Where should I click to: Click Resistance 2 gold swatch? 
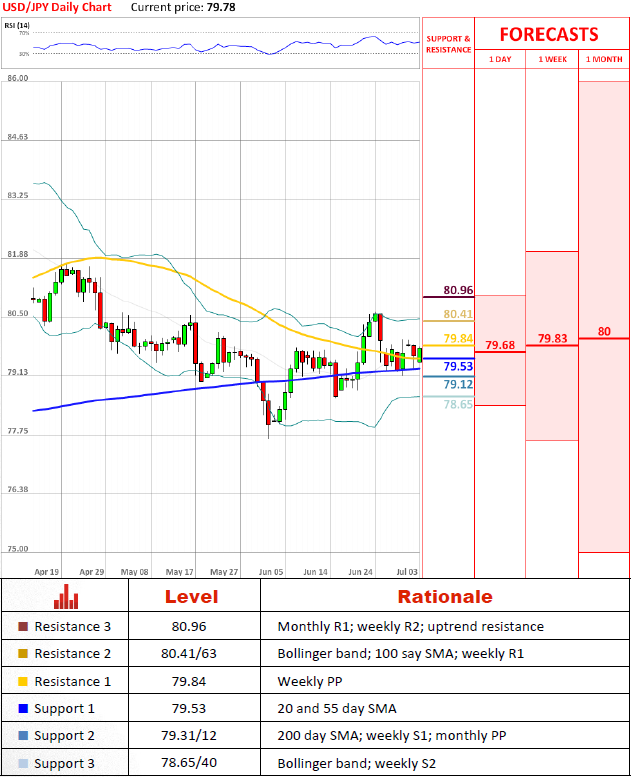pyautogui.click(x=23, y=654)
